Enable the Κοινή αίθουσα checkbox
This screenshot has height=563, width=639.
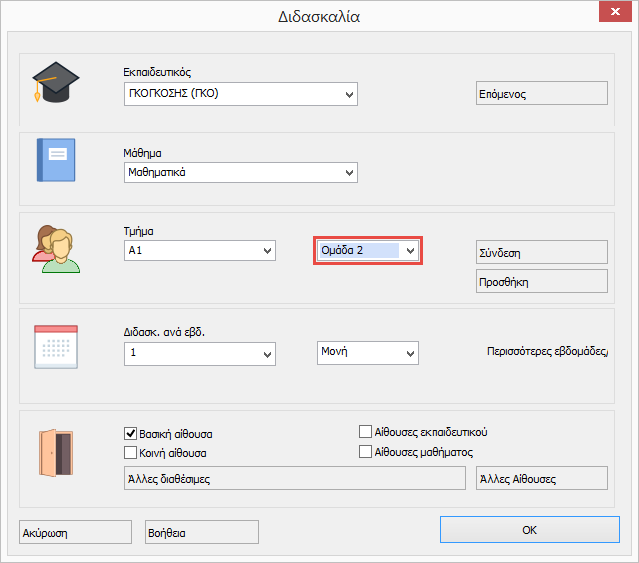pos(130,452)
